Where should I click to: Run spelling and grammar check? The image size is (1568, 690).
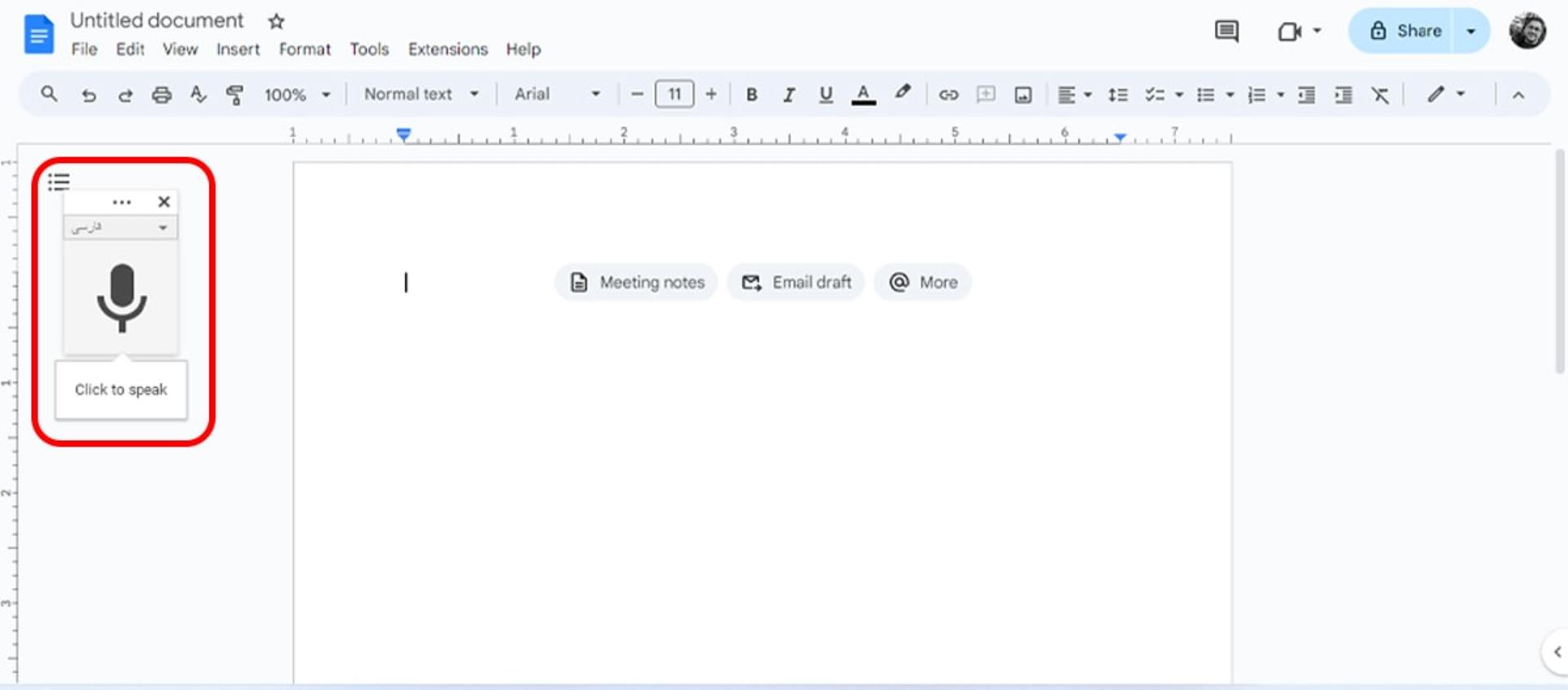(x=198, y=95)
